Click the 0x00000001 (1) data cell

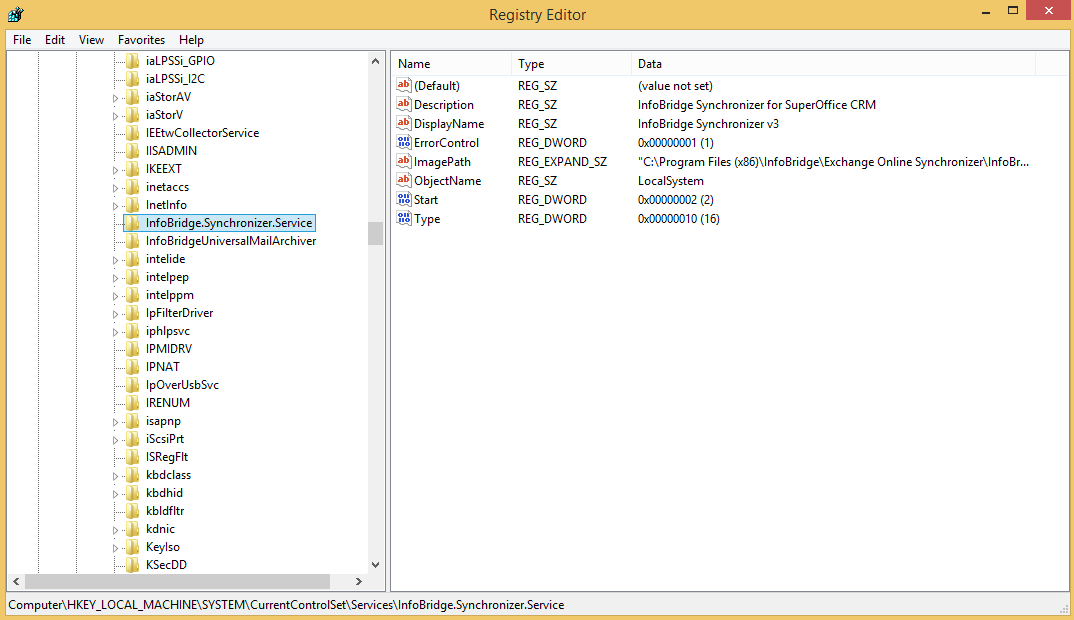[x=675, y=142]
